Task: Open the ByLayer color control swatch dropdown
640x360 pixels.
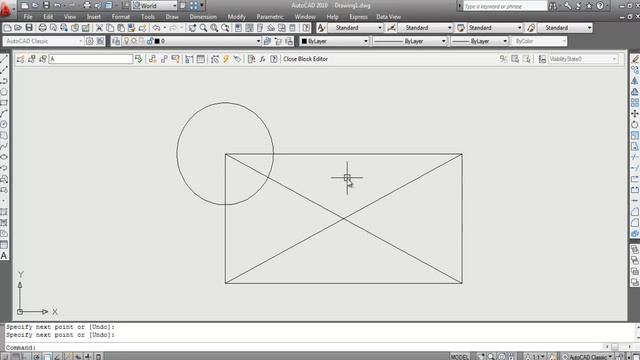Action: pyautogui.click(x=334, y=41)
